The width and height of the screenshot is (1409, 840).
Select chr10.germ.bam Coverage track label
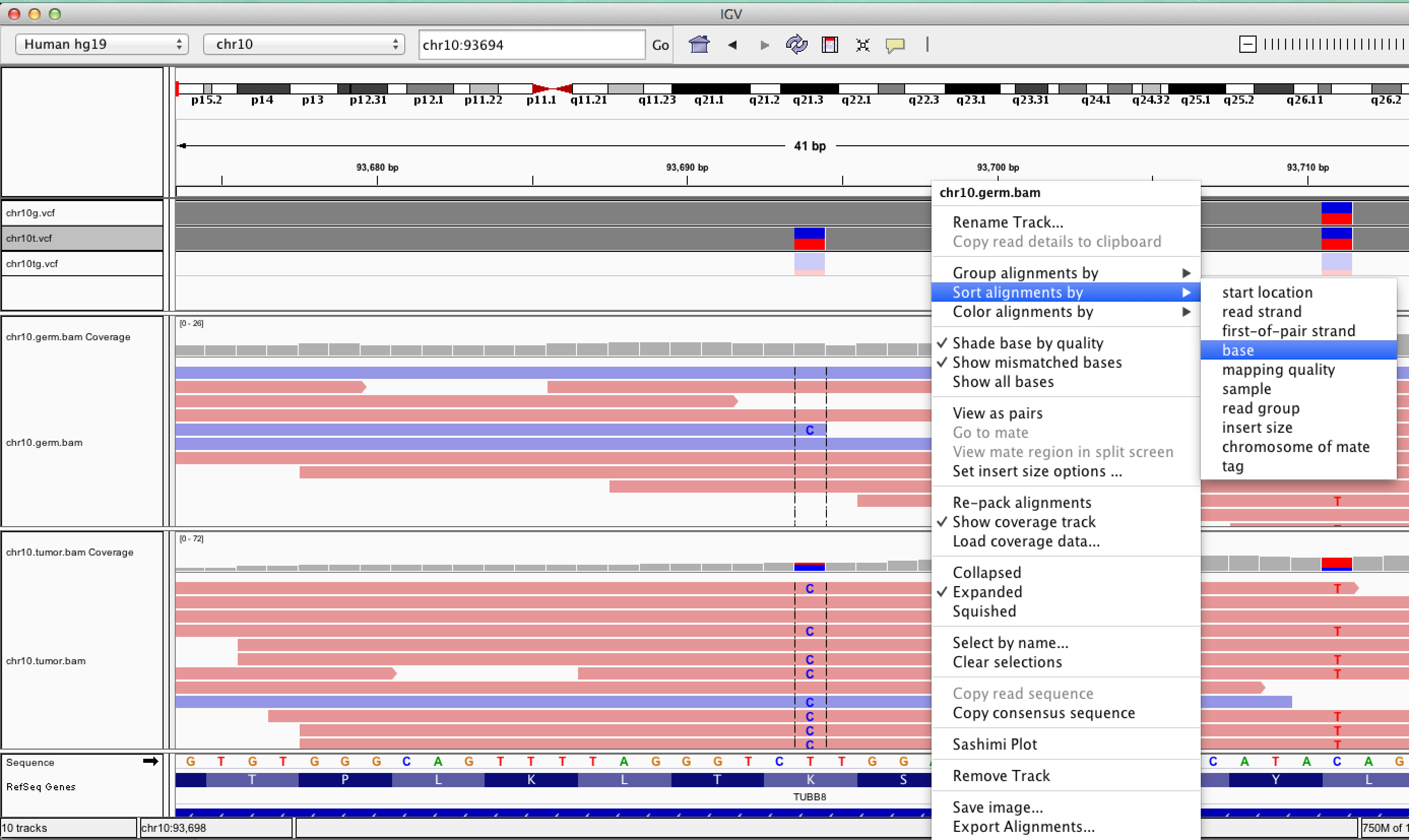click(x=68, y=337)
